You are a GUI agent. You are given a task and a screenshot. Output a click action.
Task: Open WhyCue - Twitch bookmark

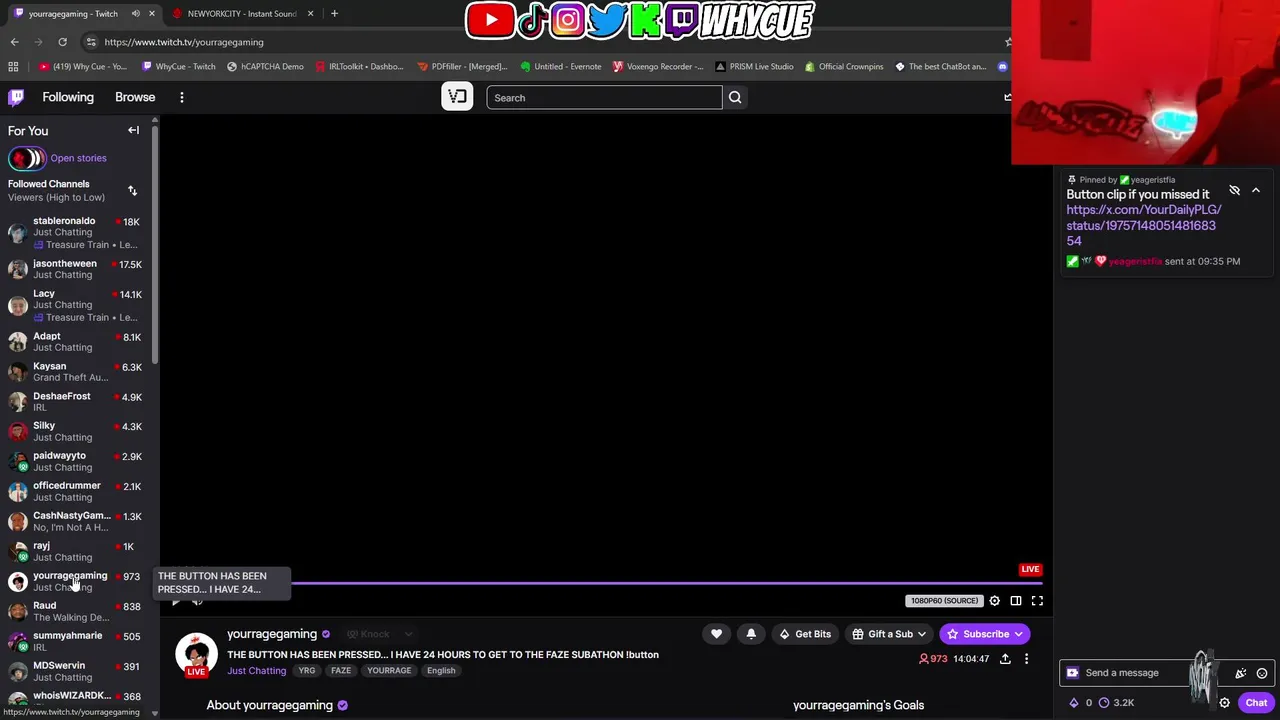click(x=178, y=67)
